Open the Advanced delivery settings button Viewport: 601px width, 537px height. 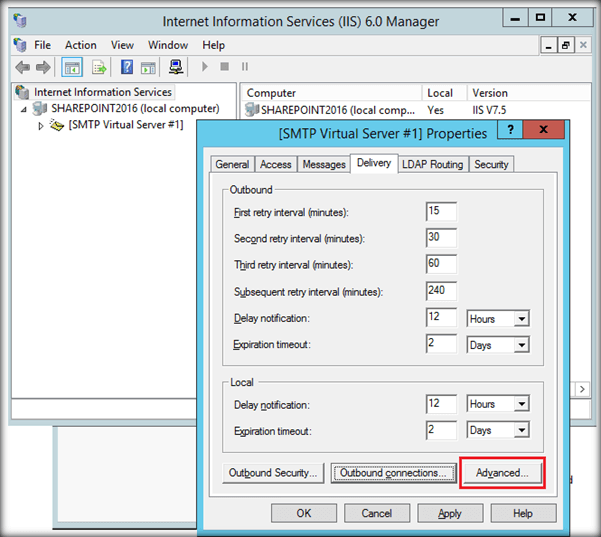coord(502,473)
